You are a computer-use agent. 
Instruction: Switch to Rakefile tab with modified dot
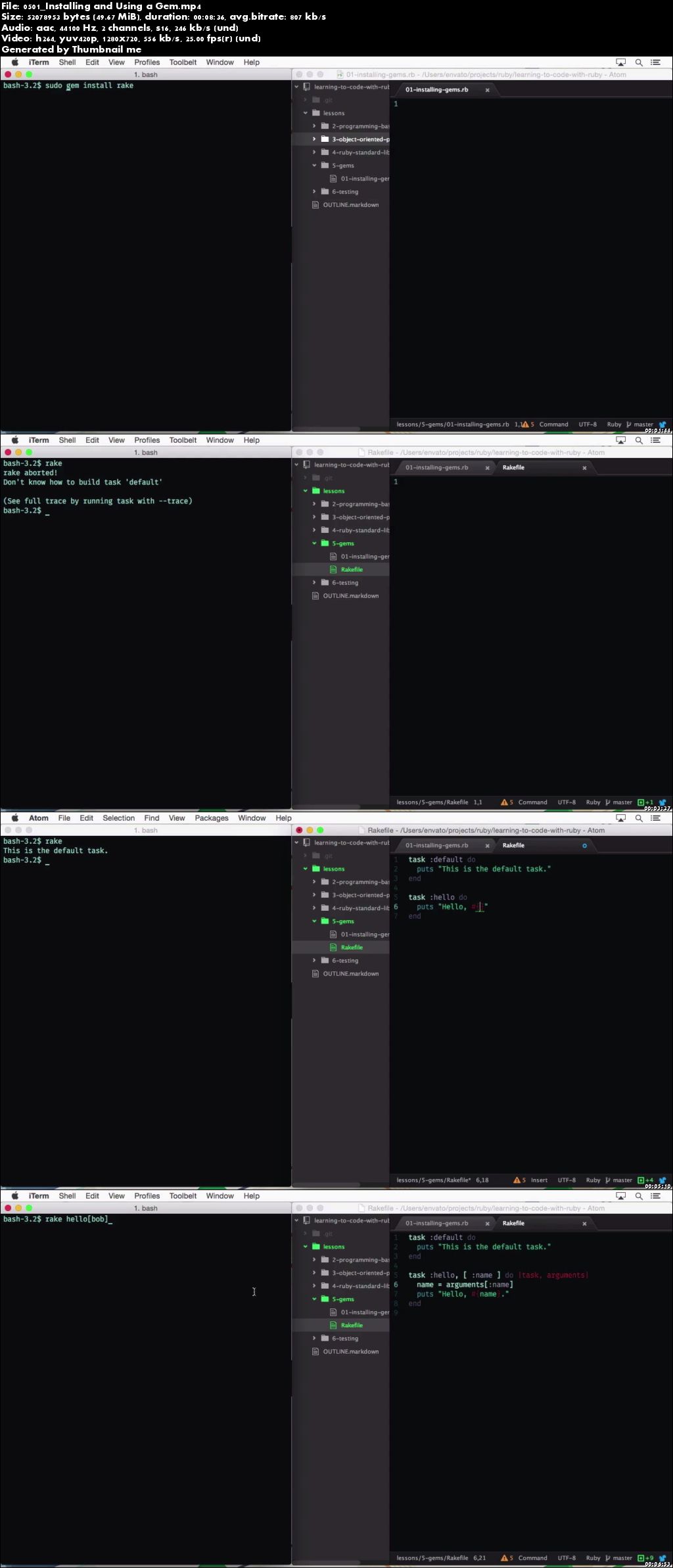pos(545,846)
